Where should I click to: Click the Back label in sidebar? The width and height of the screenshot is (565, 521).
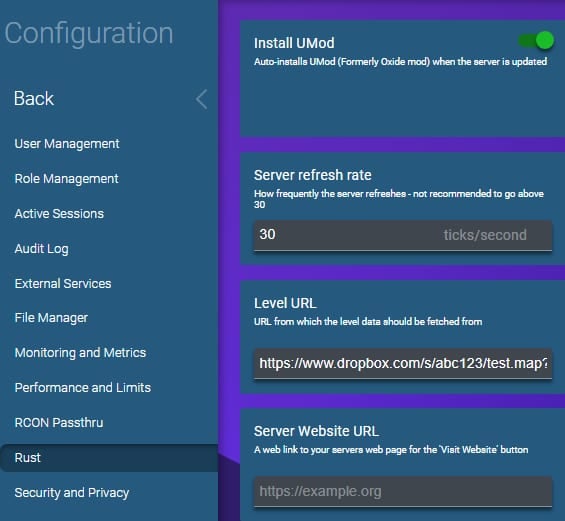[x=34, y=98]
